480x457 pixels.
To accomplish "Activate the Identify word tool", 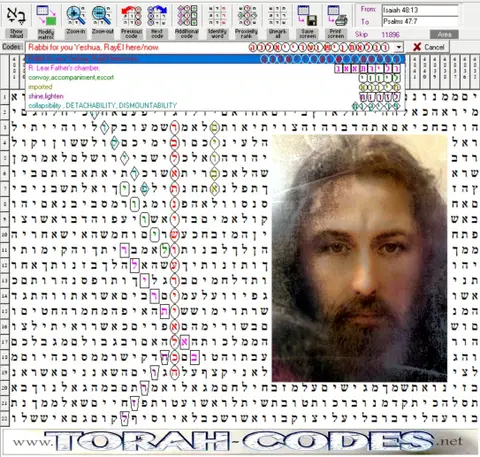I will [x=217, y=21].
